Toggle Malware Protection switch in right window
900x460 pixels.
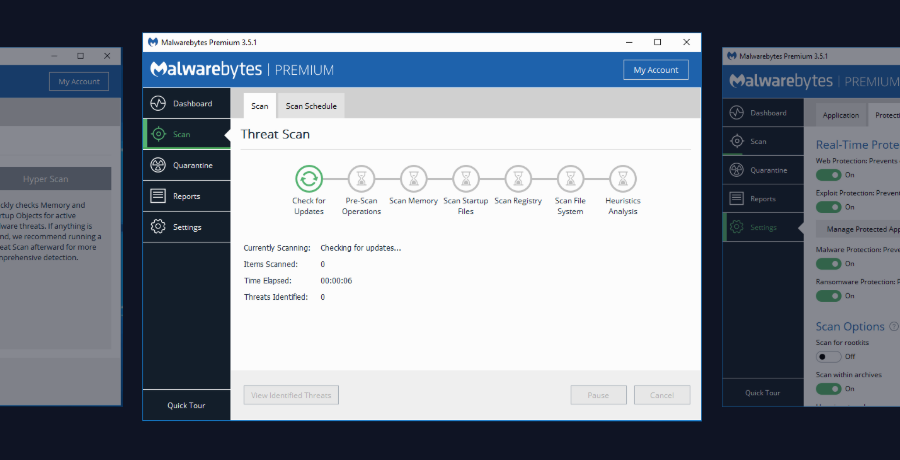pyautogui.click(x=828, y=264)
